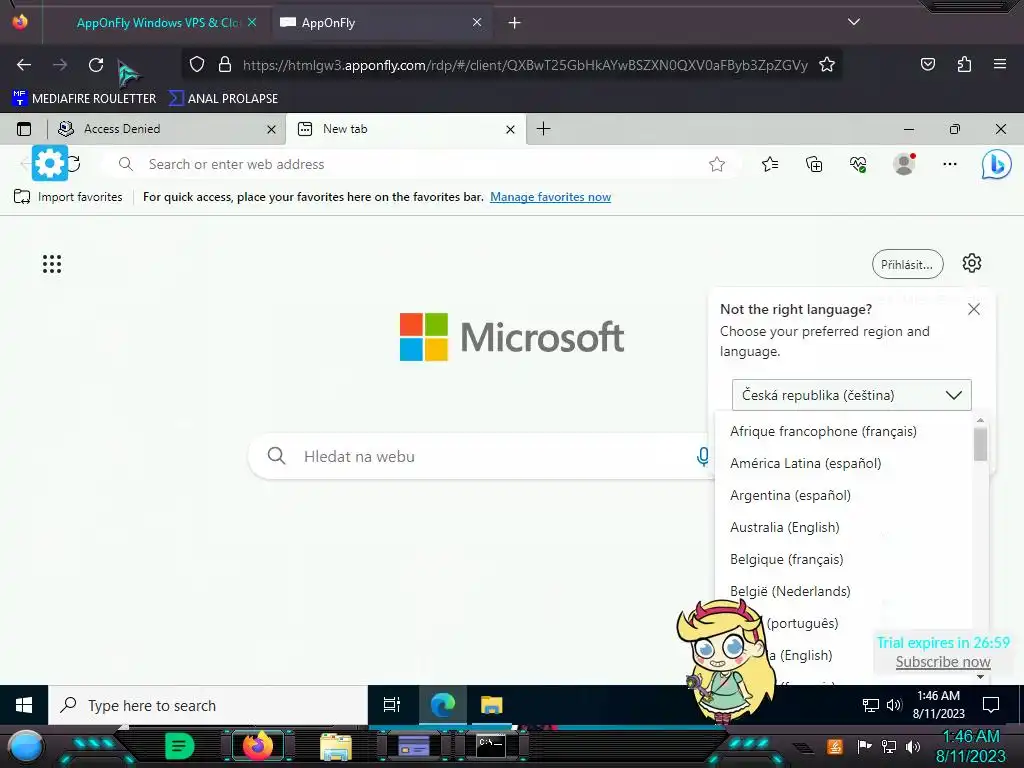
Task: Click Import favorites
Action: point(68,197)
